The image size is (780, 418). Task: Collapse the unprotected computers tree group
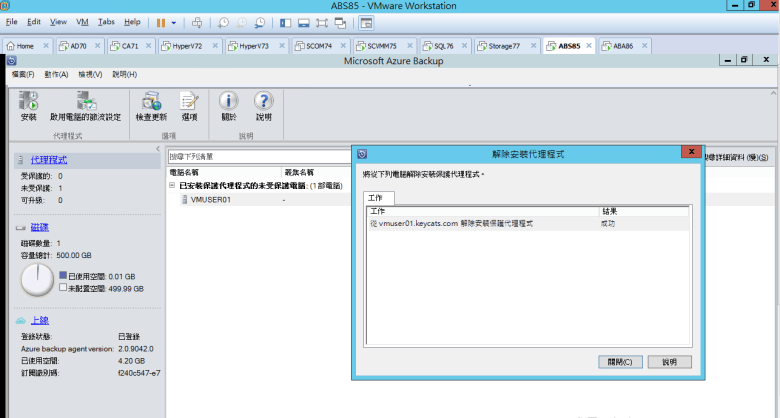(x=172, y=186)
